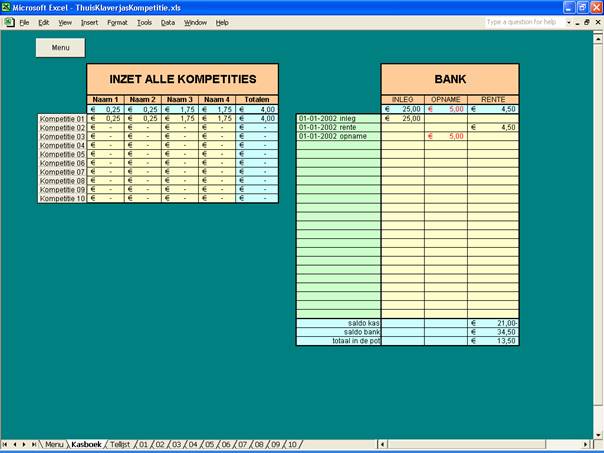
Task: Select the '01-01-2002 inleg' entry
Action: tap(339, 118)
